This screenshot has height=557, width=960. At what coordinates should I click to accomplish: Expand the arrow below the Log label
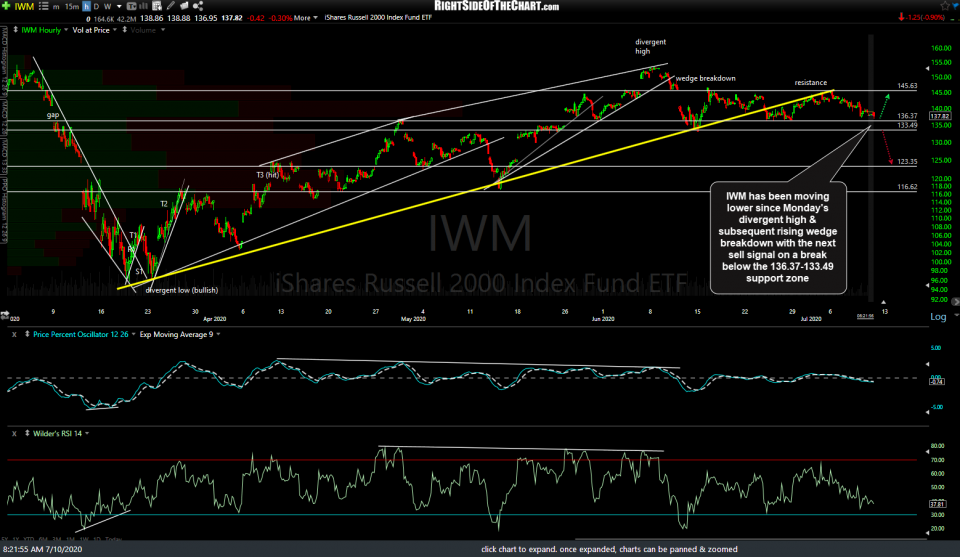[x=956, y=315]
